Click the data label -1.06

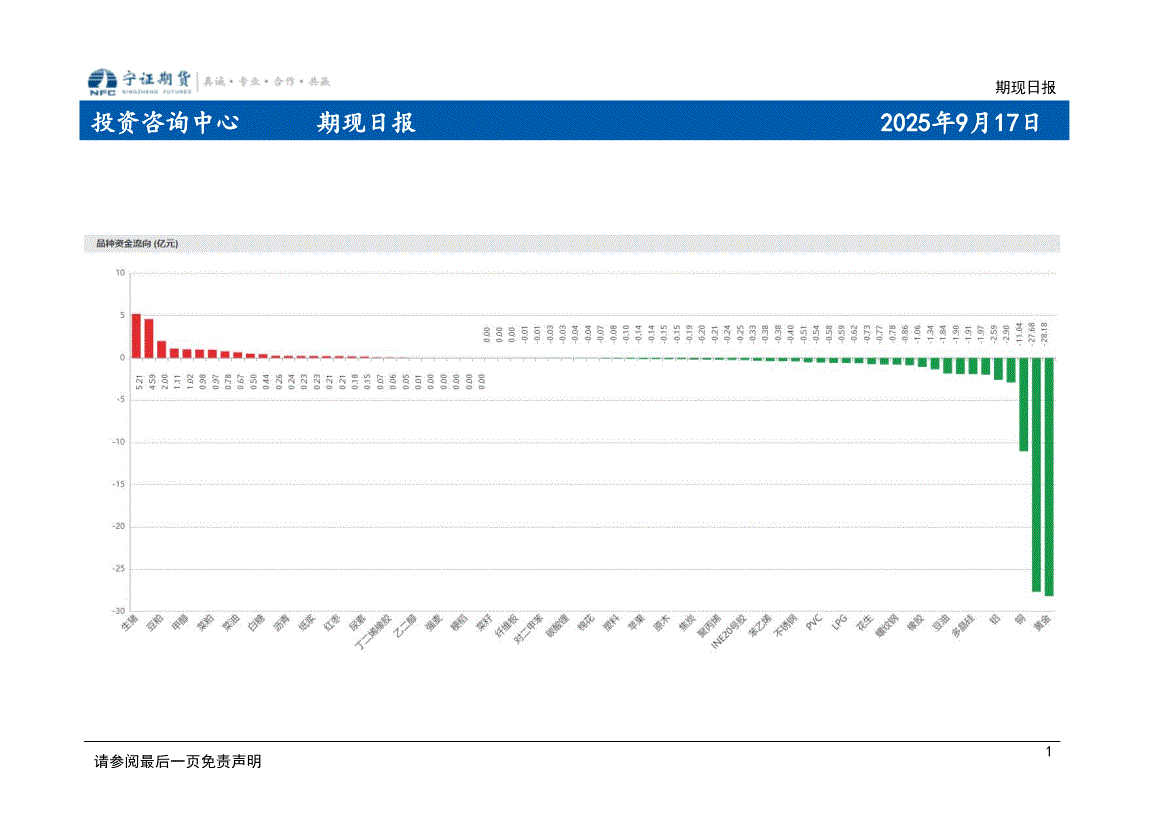(918, 334)
